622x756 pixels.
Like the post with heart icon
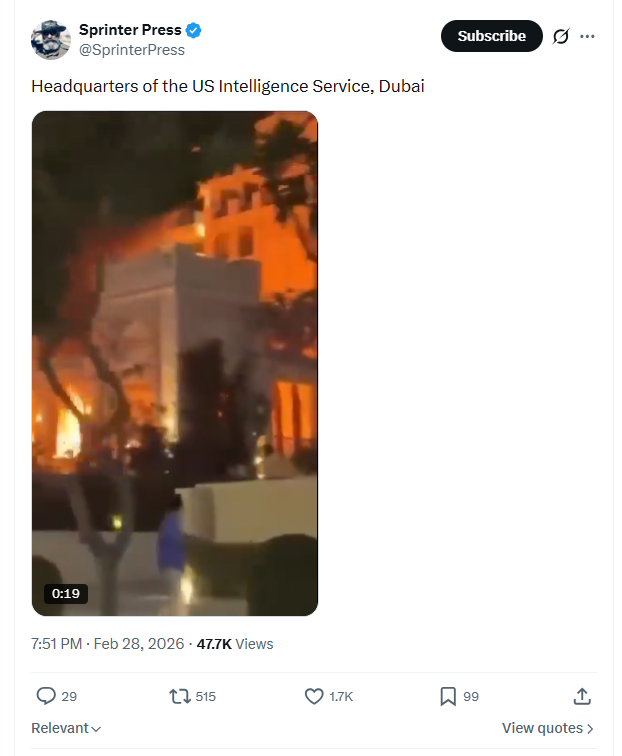click(314, 696)
